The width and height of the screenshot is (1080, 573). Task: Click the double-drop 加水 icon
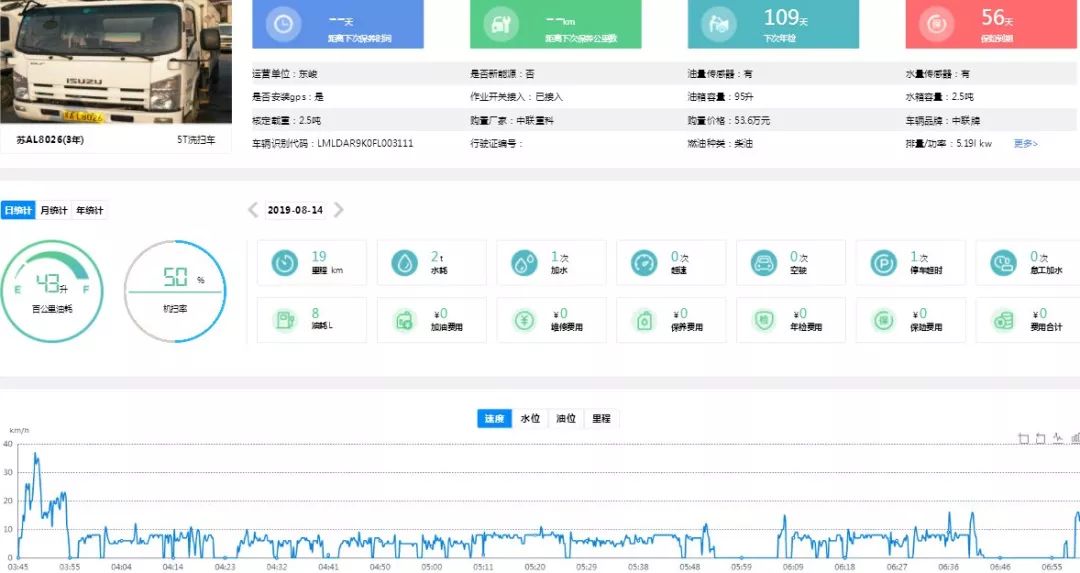(x=524, y=263)
